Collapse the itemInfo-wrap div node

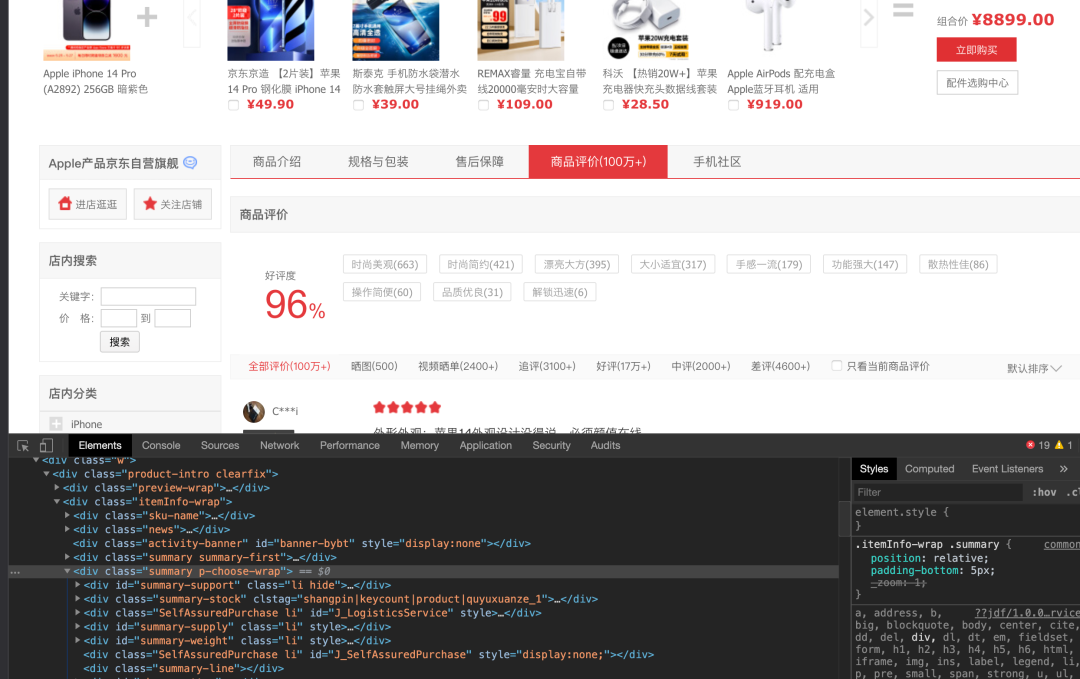click(x=57, y=502)
